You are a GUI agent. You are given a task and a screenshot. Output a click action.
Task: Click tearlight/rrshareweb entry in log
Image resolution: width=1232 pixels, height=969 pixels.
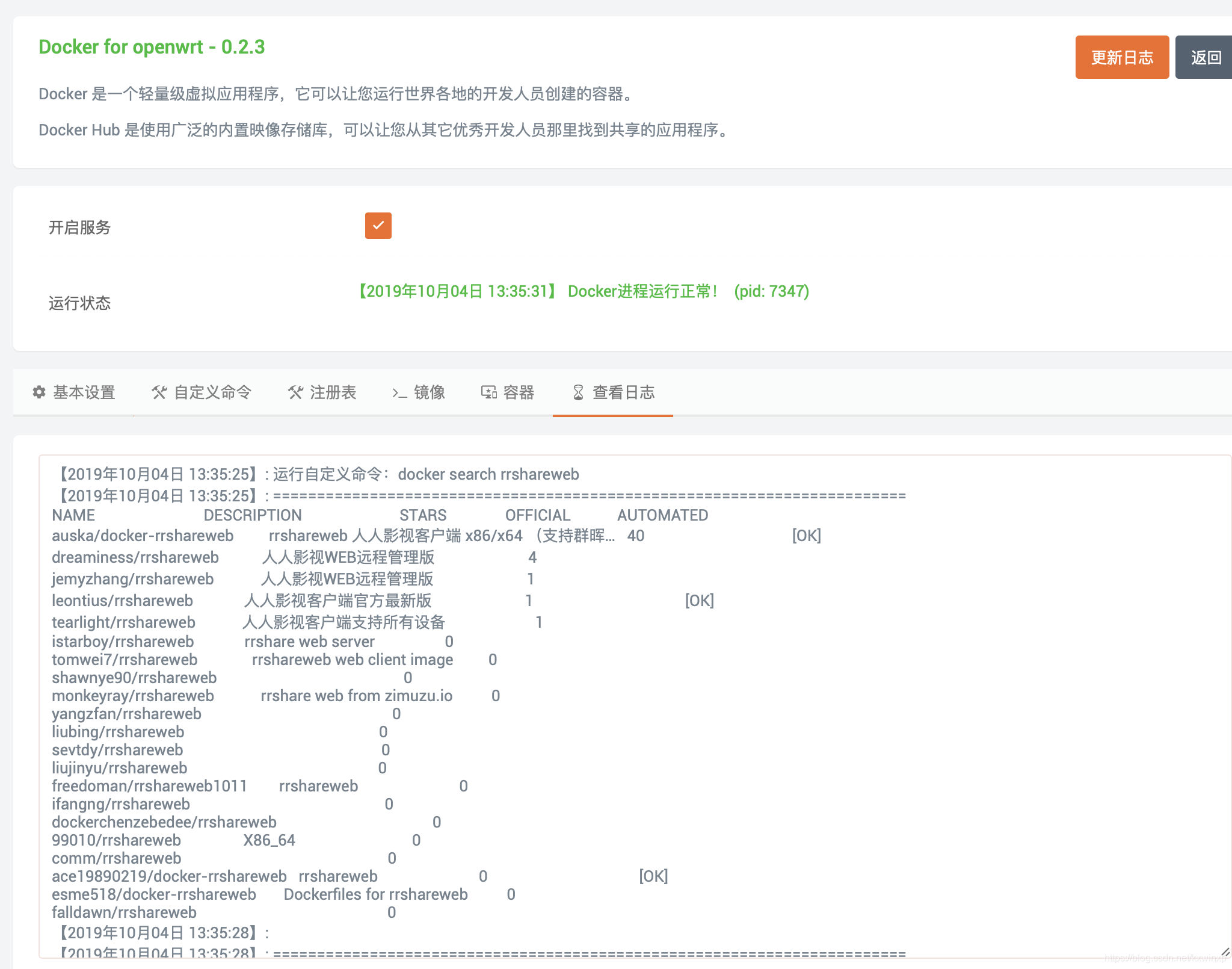coord(123,622)
